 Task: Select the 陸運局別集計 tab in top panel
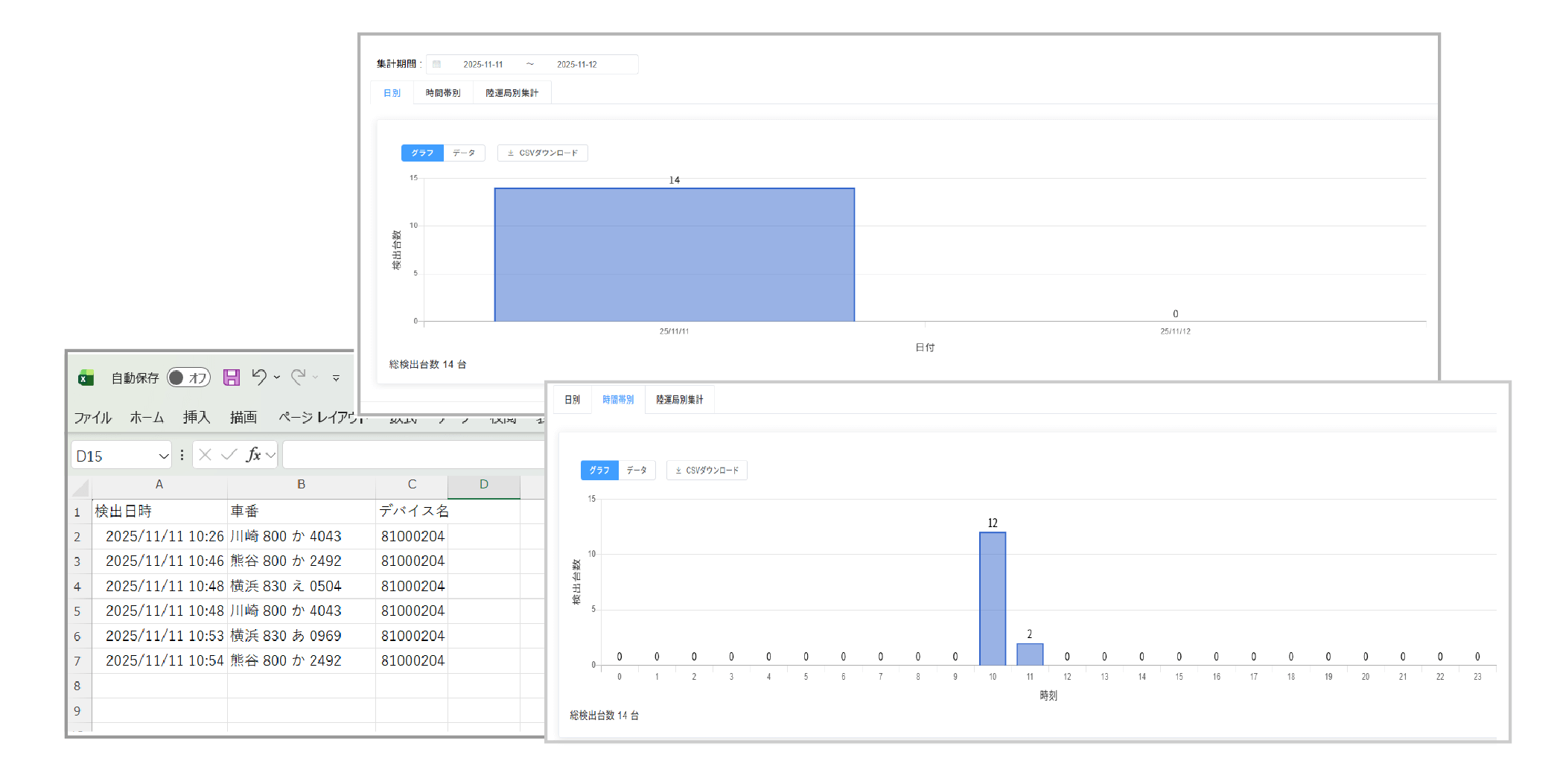point(512,93)
